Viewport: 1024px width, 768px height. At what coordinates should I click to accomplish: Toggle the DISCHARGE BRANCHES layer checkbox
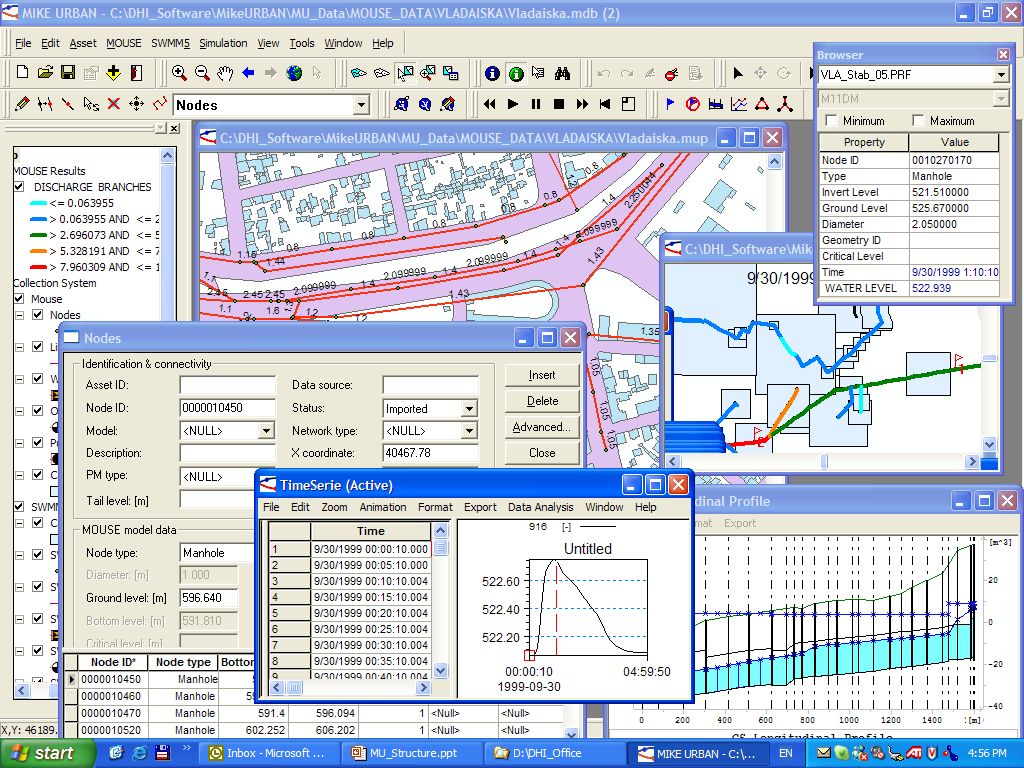(x=20, y=187)
